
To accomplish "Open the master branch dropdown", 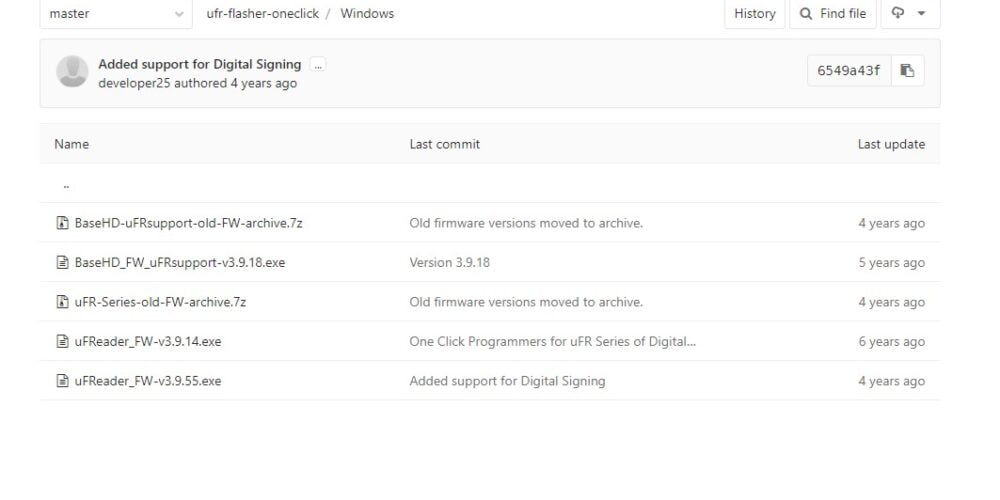I will [116, 13].
